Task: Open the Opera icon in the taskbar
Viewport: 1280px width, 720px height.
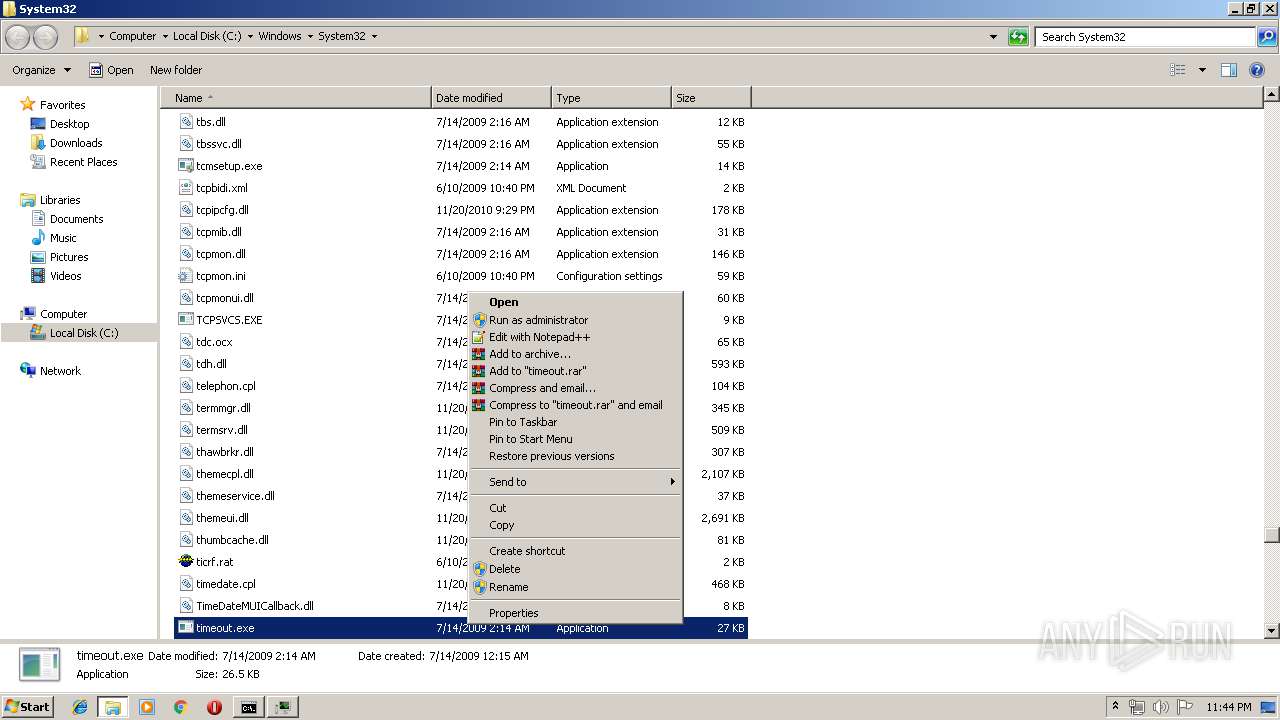Action: click(x=214, y=707)
